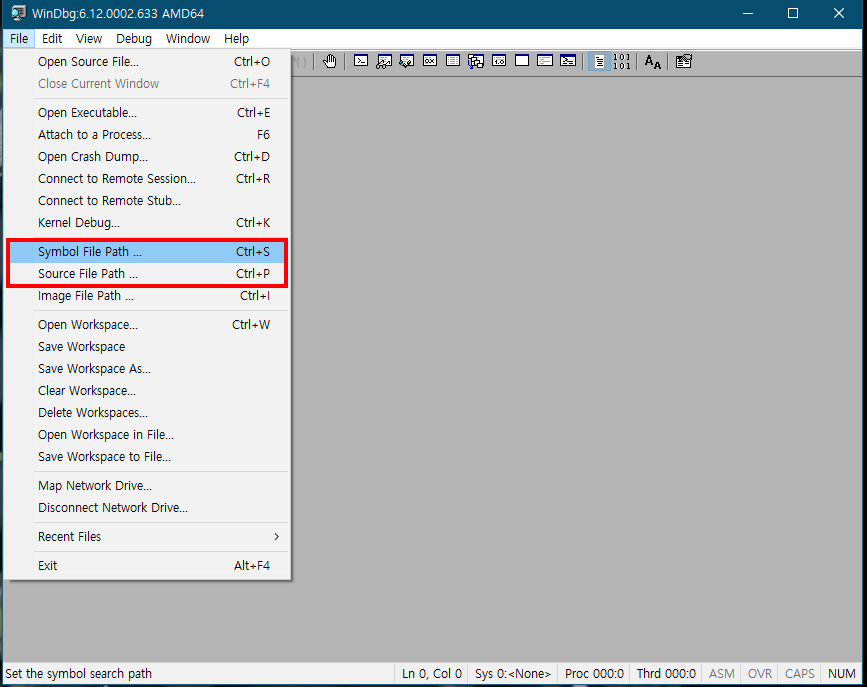The width and height of the screenshot is (867, 687).
Task: Choose Disconnect Network Drive...
Action: click(147, 508)
